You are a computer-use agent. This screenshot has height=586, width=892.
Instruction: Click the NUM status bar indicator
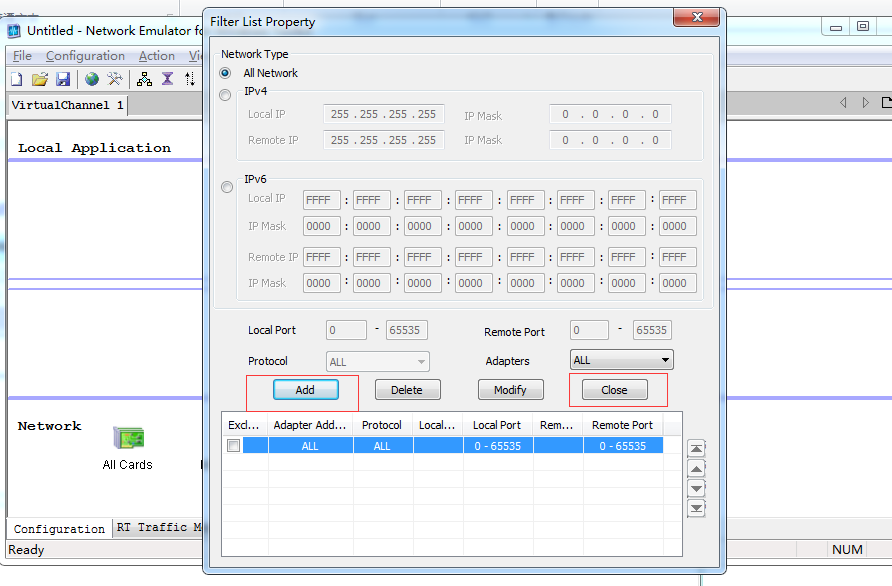847,549
